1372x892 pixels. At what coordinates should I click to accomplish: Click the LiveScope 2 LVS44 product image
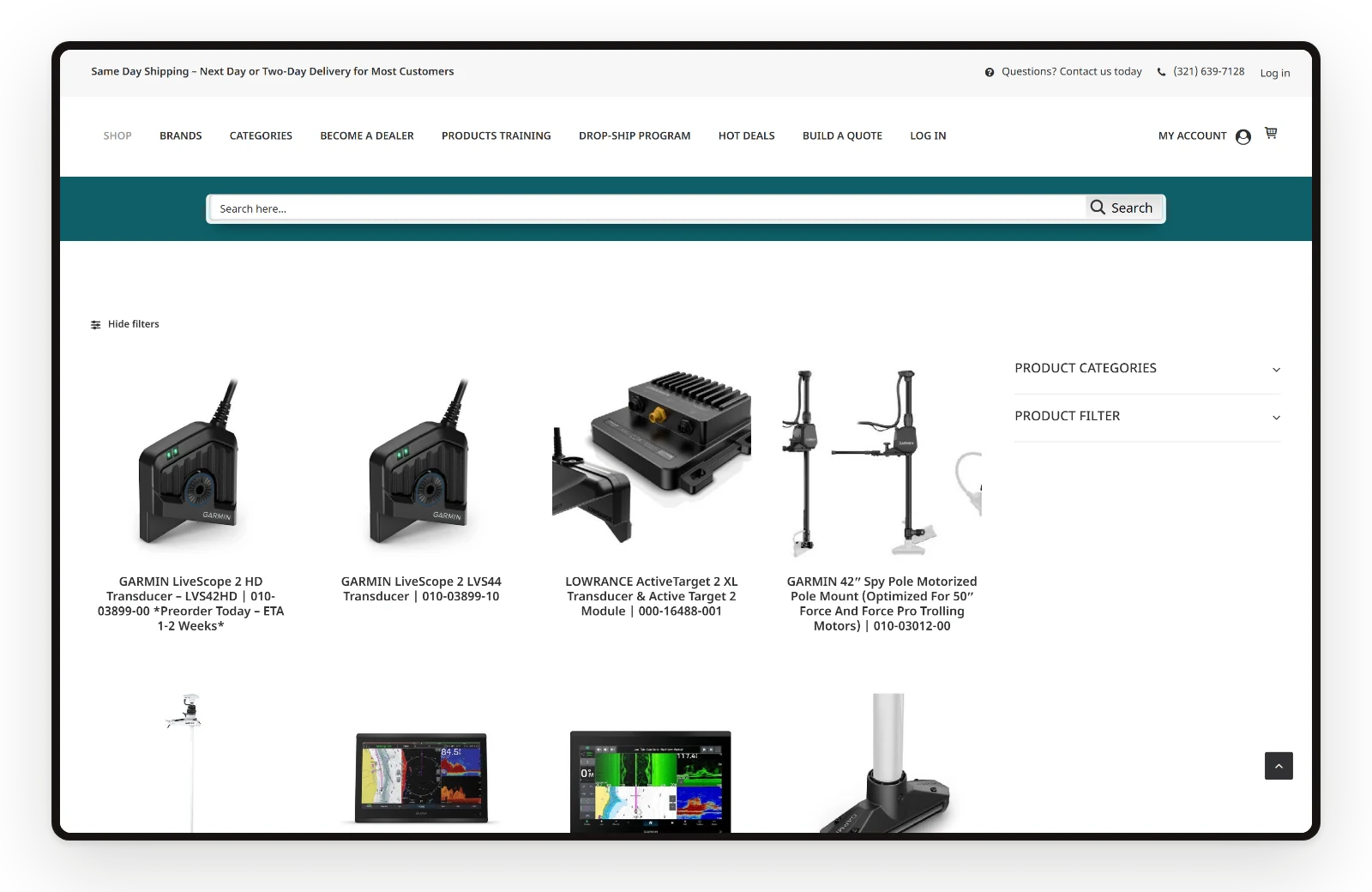pyautogui.click(x=421, y=461)
